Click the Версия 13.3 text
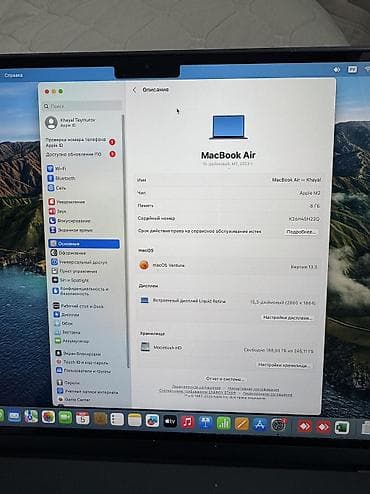370x494 pixels. click(x=304, y=267)
